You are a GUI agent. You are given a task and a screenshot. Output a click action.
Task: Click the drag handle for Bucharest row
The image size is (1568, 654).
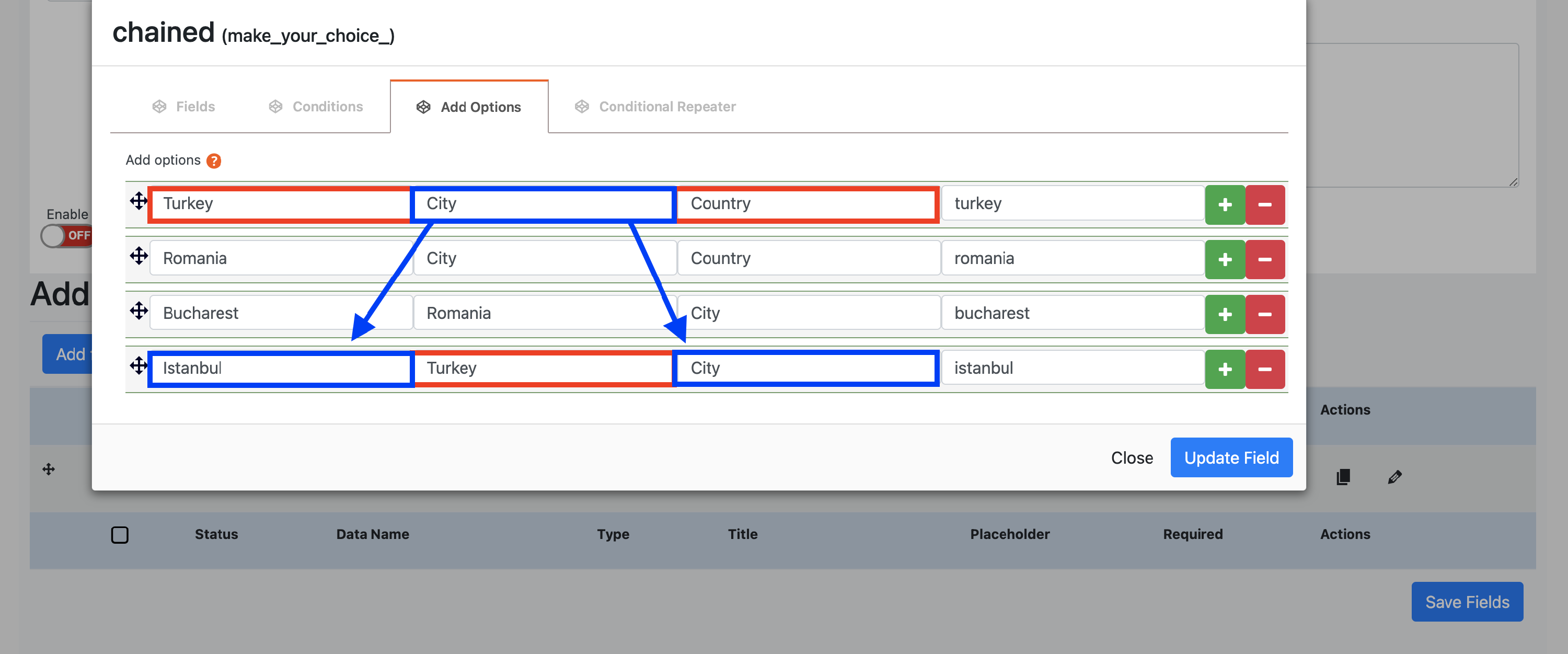coord(139,311)
